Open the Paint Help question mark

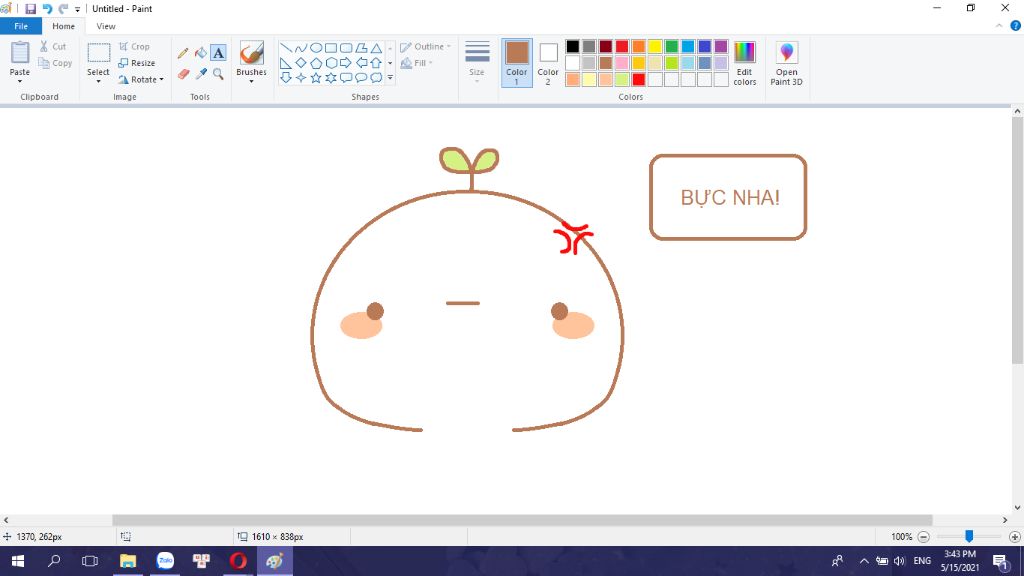tap(1016, 26)
